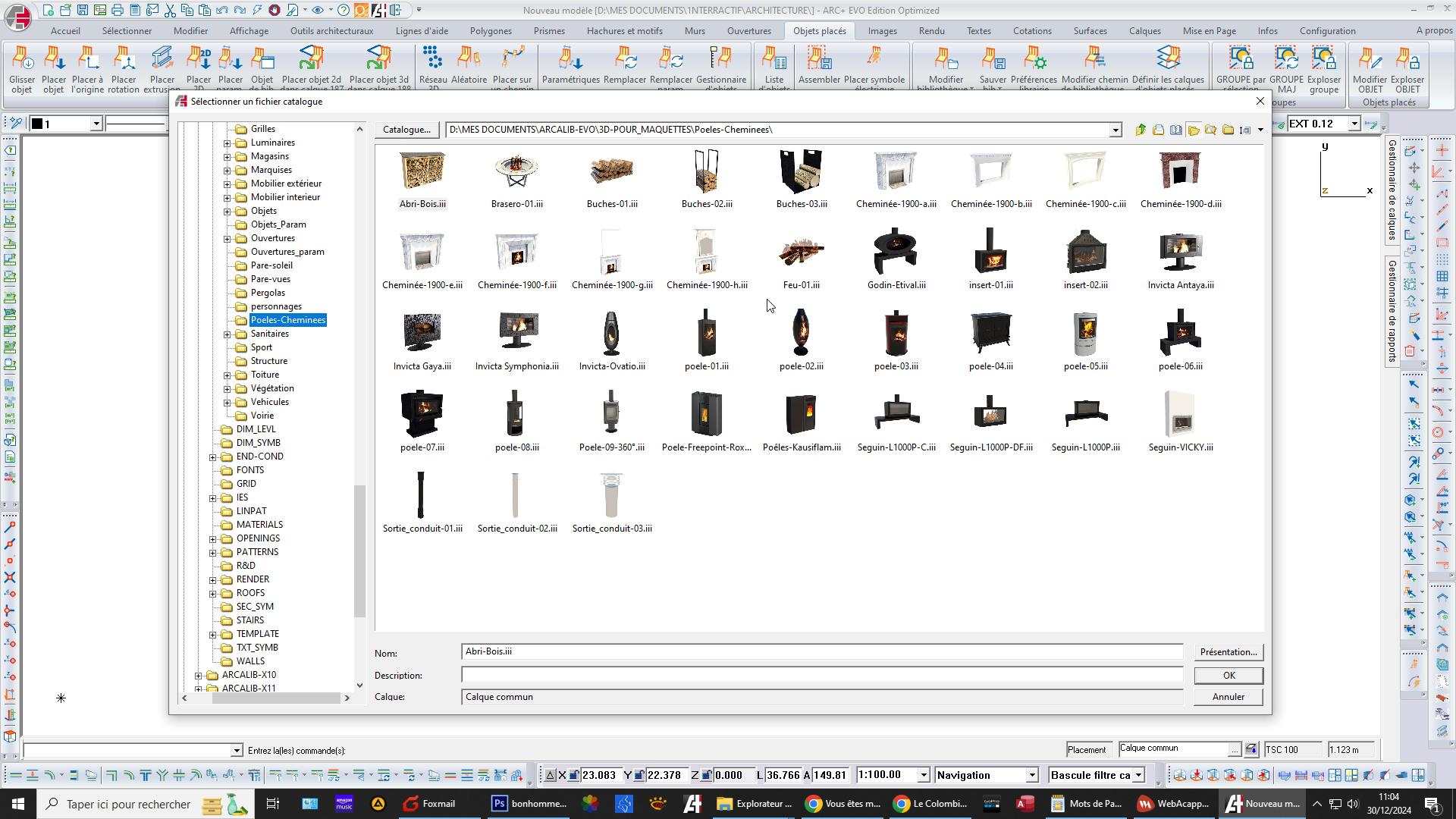
Task: Switch to the Ouvertures ribbon tab
Action: point(748,31)
